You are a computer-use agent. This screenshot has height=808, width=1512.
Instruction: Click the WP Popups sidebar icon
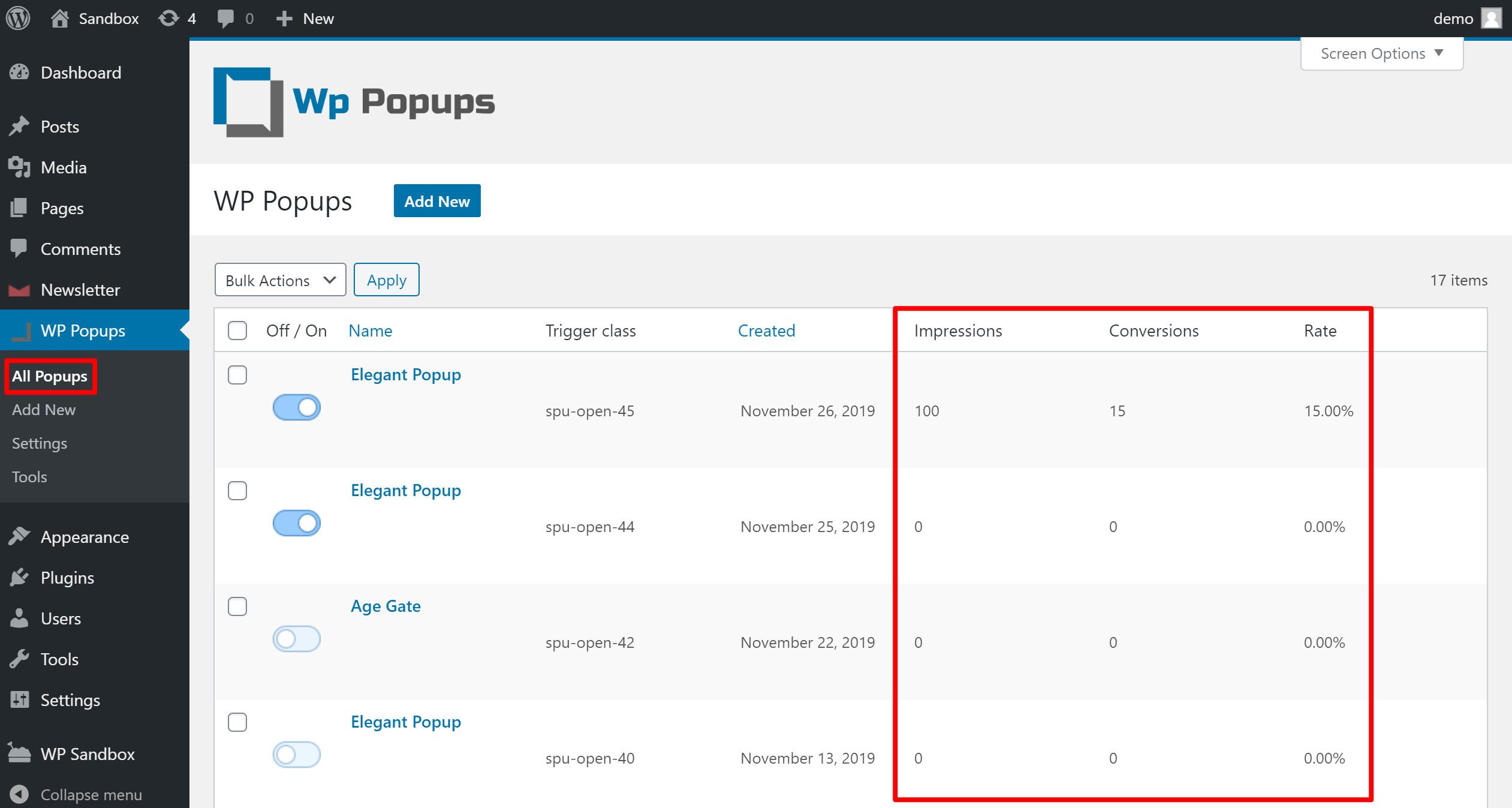(x=21, y=331)
